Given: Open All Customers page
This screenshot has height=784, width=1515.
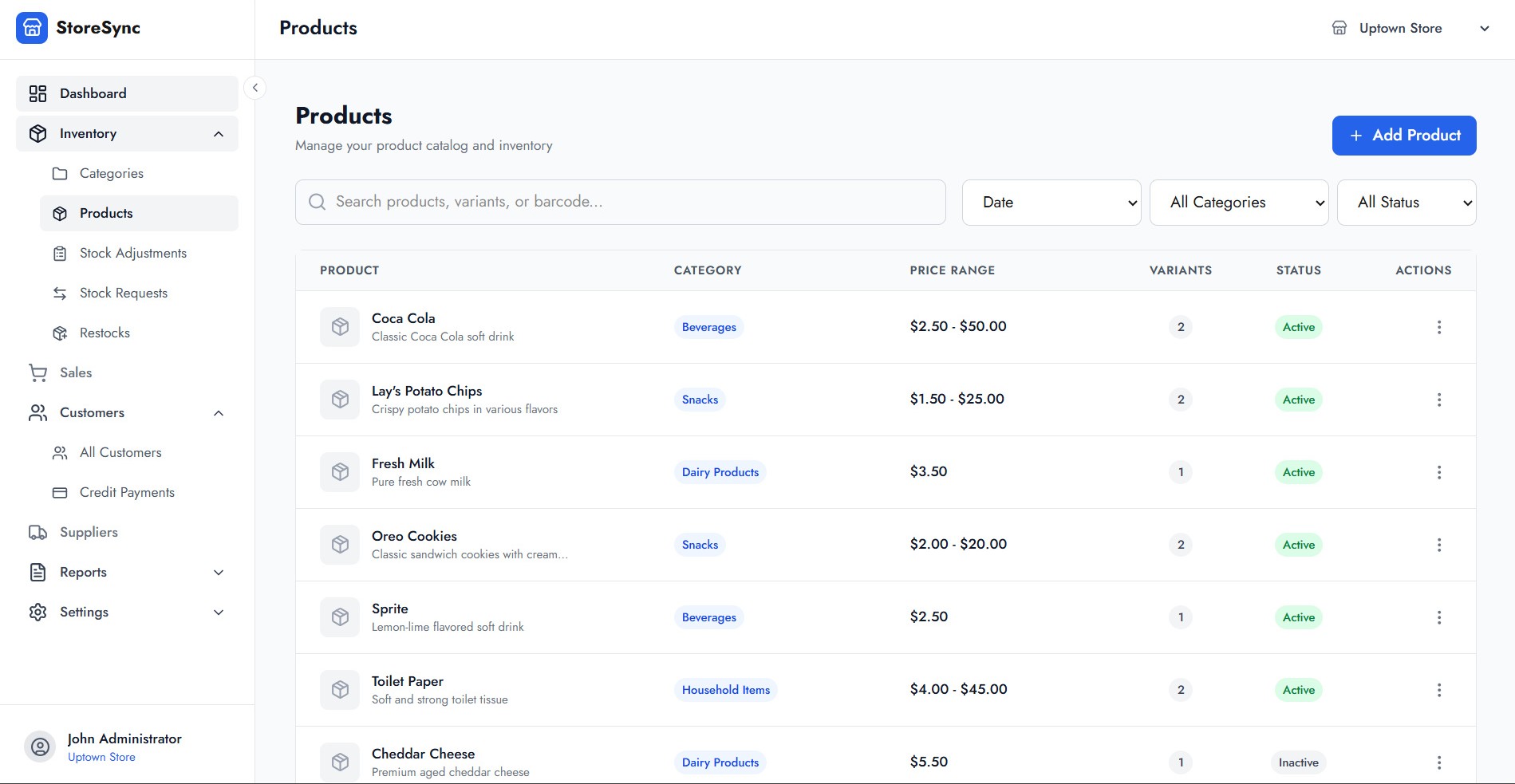Looking at the screenshot, I should pyautogui.click(x=139, y=452).
